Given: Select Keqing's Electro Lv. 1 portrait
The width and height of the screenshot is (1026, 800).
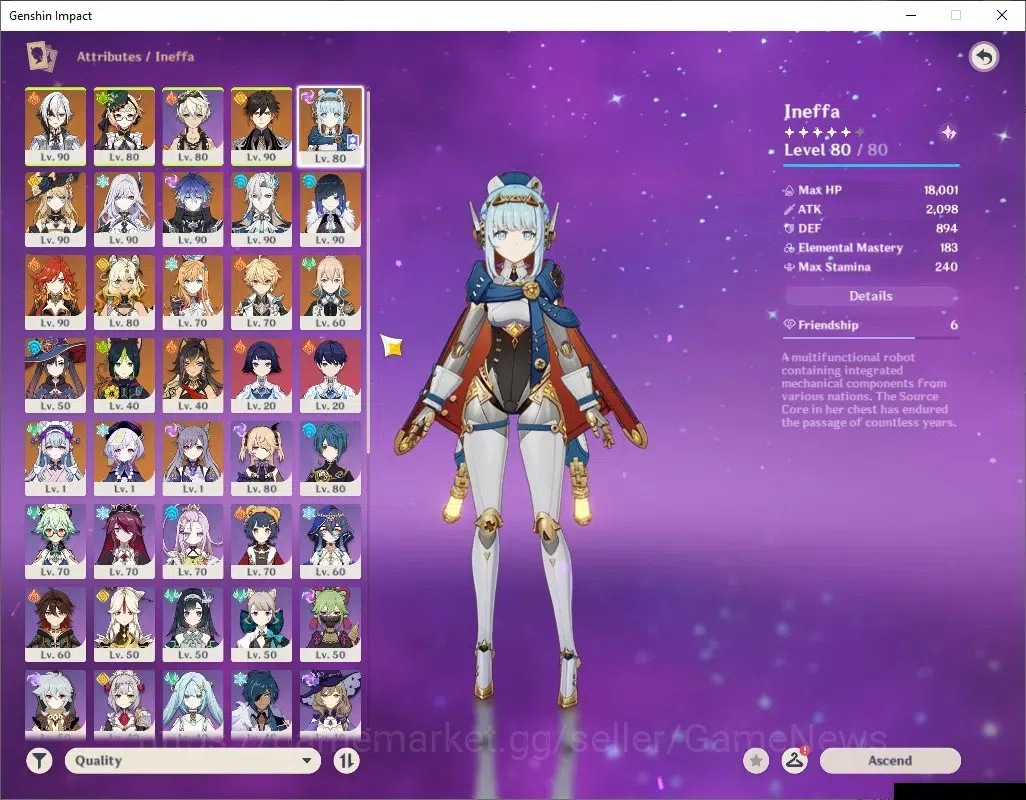Looking at the screenshot, I should pos(193,459).
